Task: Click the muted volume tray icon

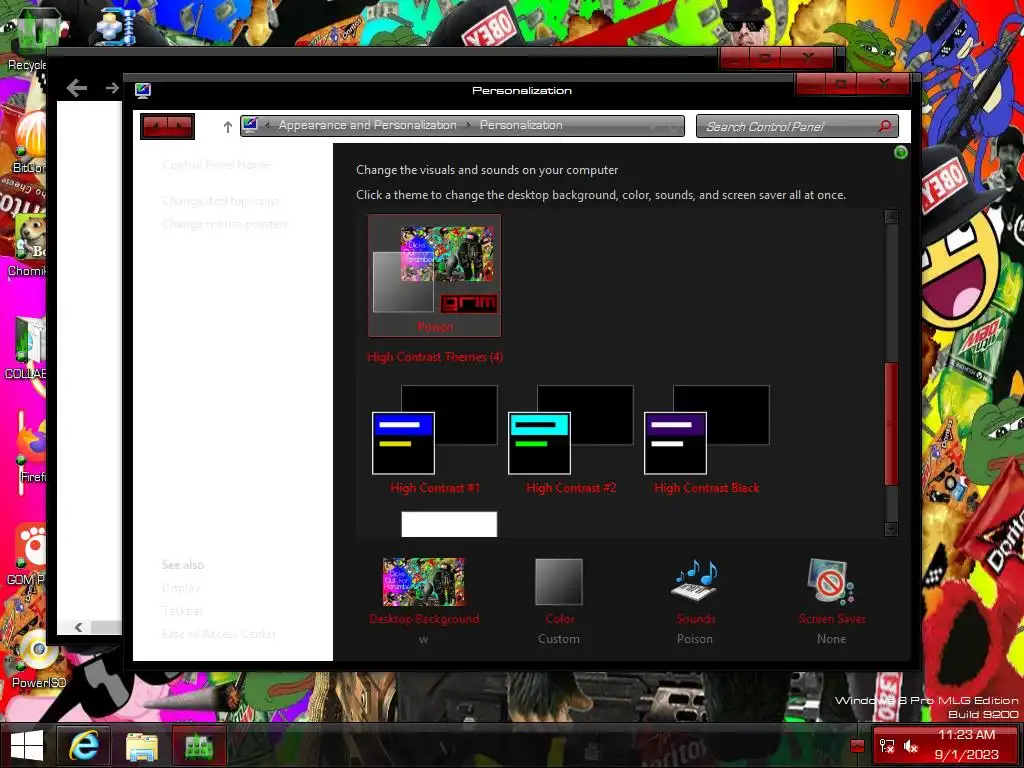Action: pos(911,746)
